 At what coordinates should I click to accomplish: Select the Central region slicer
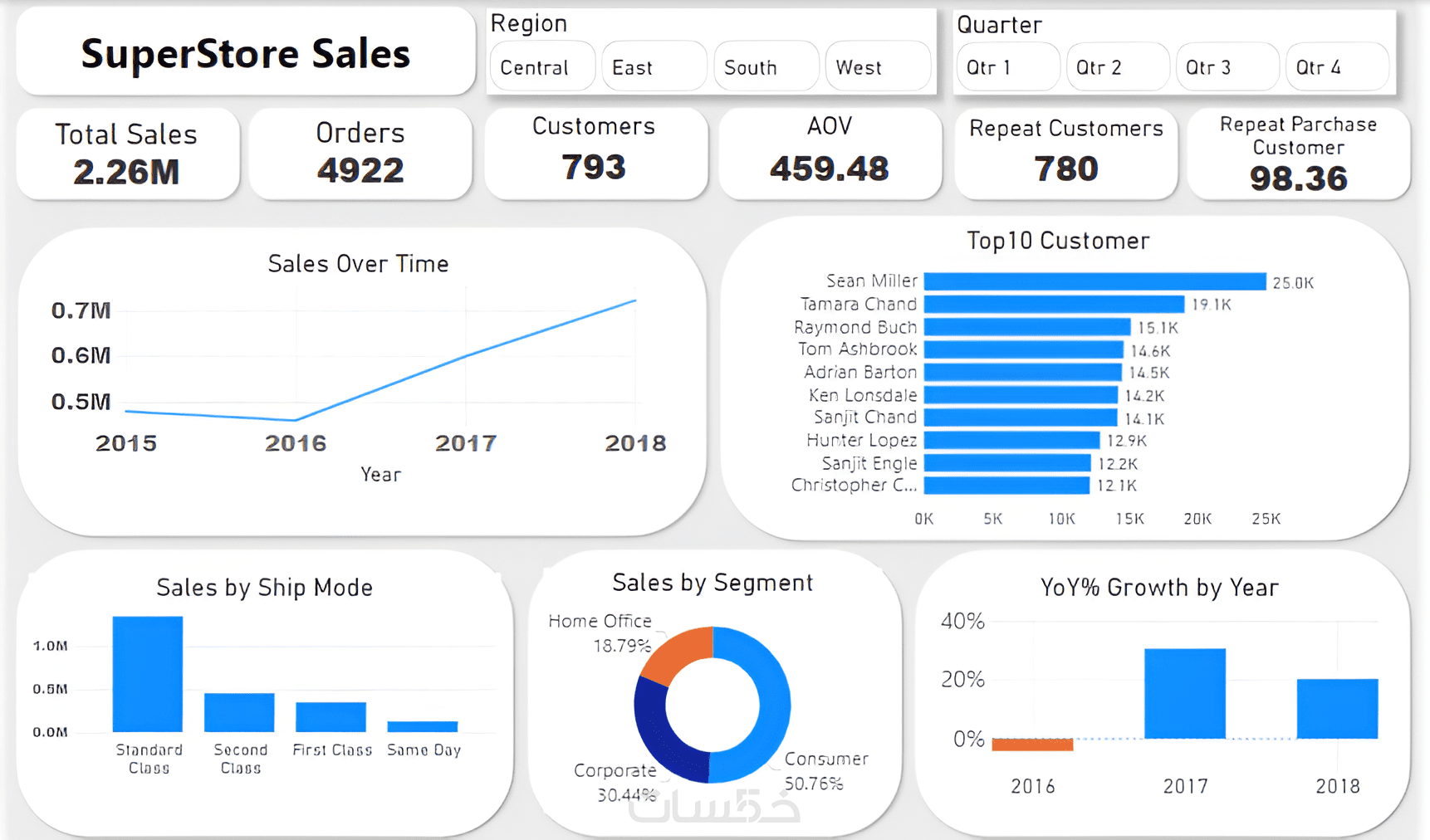[543, 66]
